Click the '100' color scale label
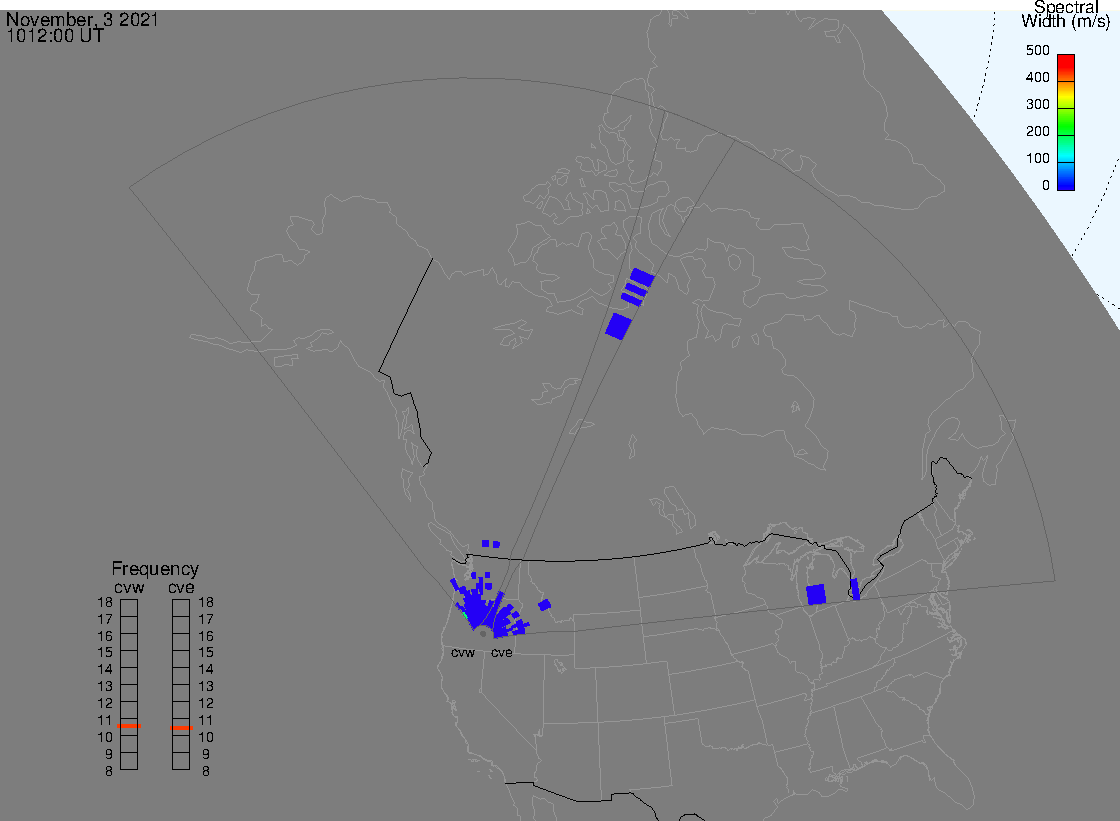The height and width of the screenshot is (821, 1120). (x=1037, y=159)
